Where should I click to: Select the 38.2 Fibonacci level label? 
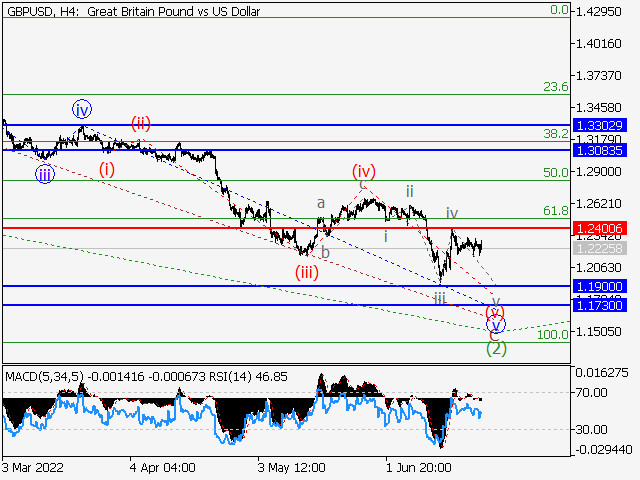[x=556, y=133]
